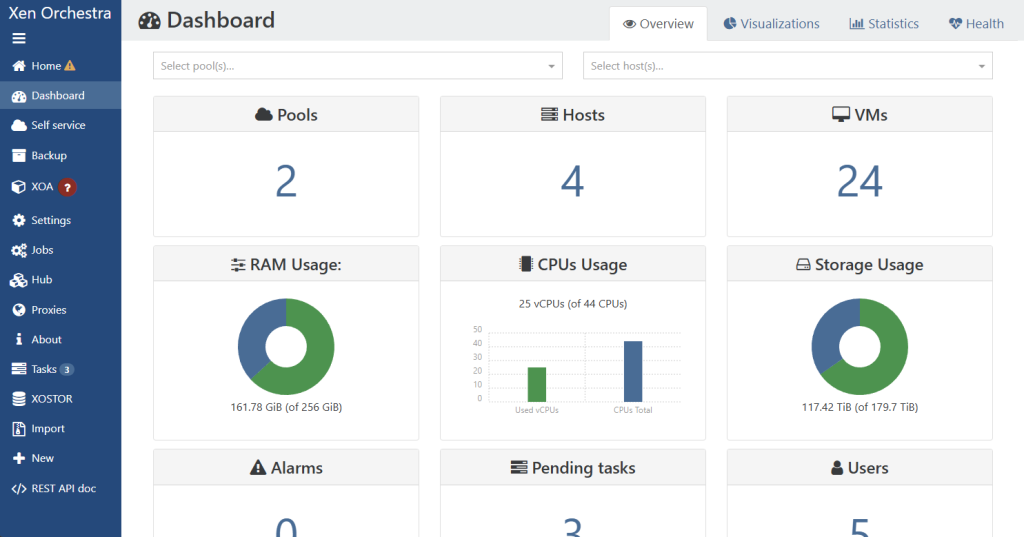Go to the Health tab
Image resolution: width=1024 pixels, height=537 pixels.
(x=976, y=24)
